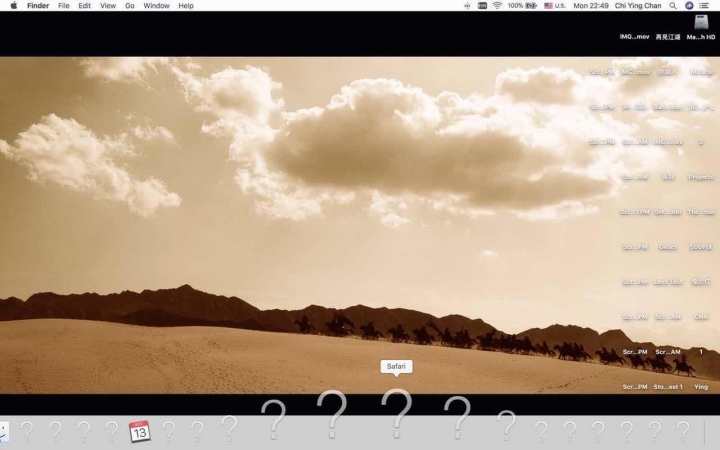Open the Calendar icon in the Dock

(x=140, y=431)
